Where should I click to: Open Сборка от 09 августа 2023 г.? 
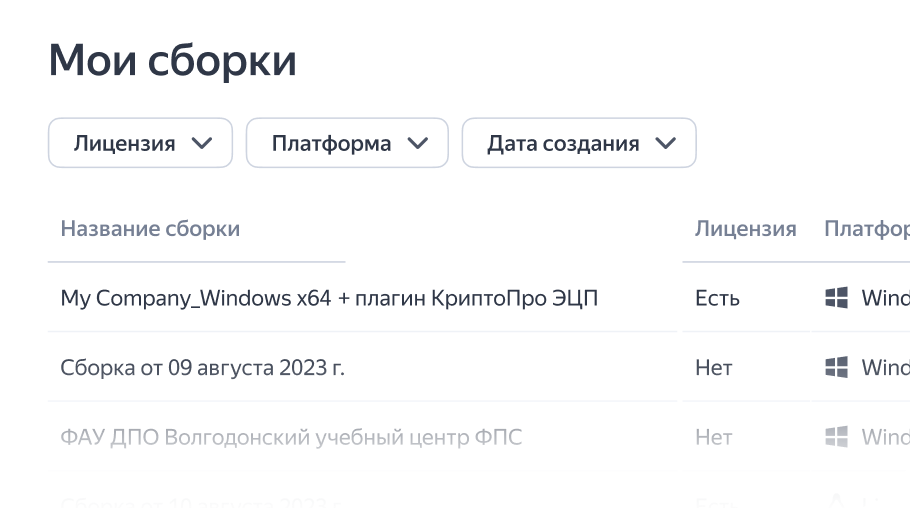pos(202,368)
